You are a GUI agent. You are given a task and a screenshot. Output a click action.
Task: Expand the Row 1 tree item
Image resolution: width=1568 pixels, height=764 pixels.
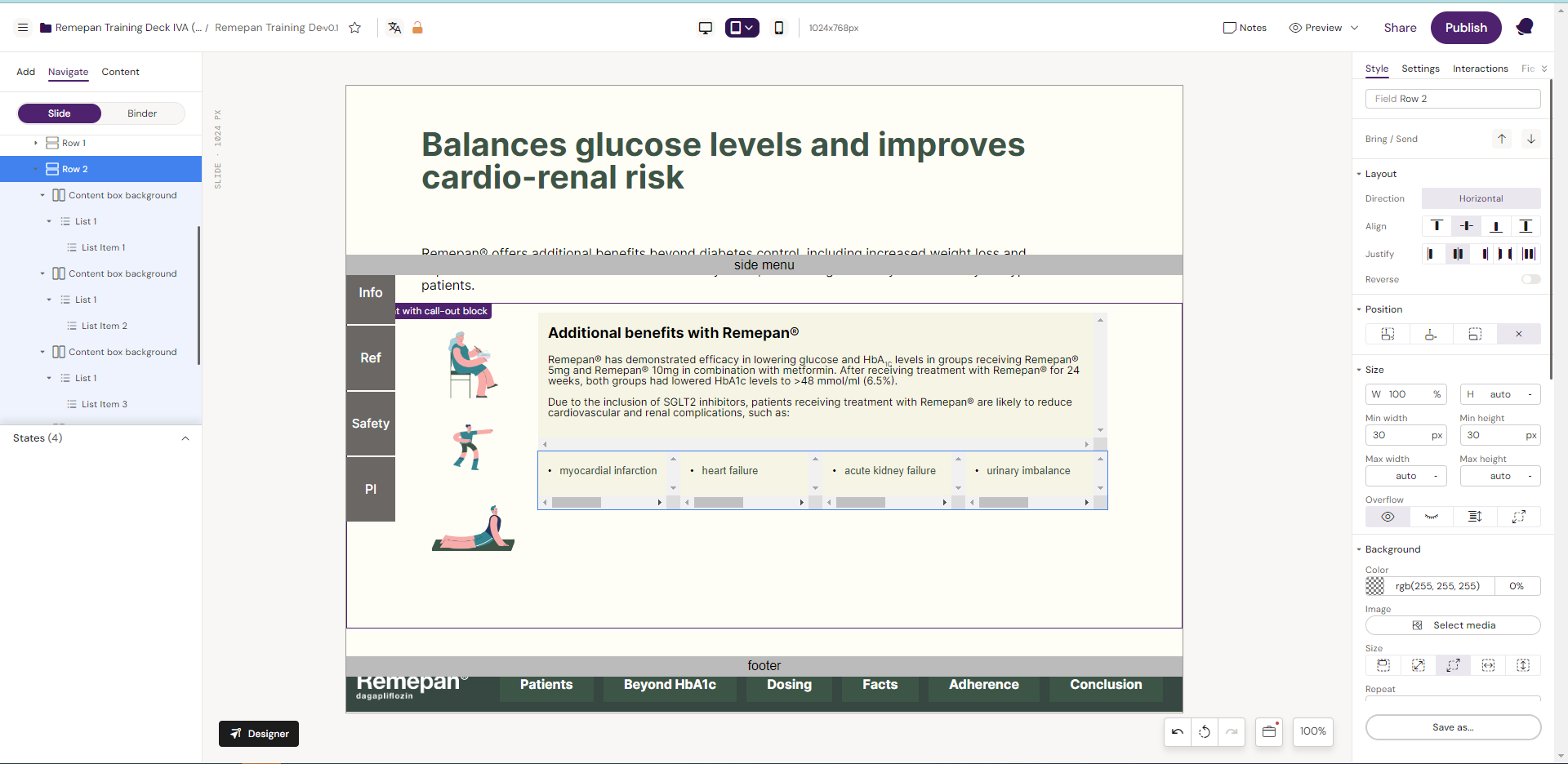[36, 143]
